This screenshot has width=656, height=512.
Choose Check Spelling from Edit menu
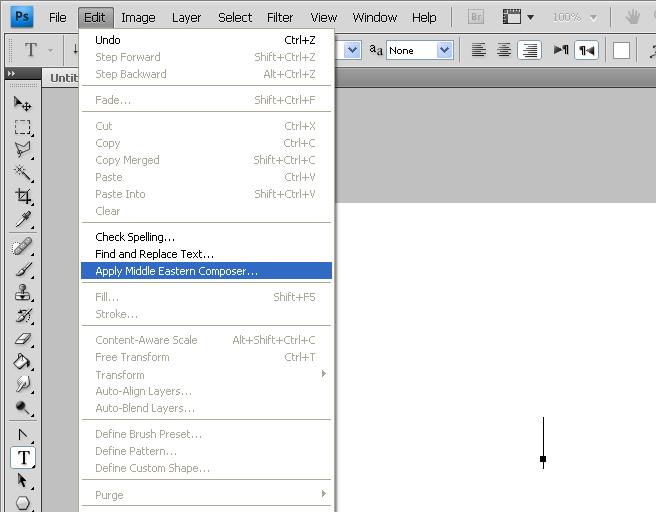(206, 237)
